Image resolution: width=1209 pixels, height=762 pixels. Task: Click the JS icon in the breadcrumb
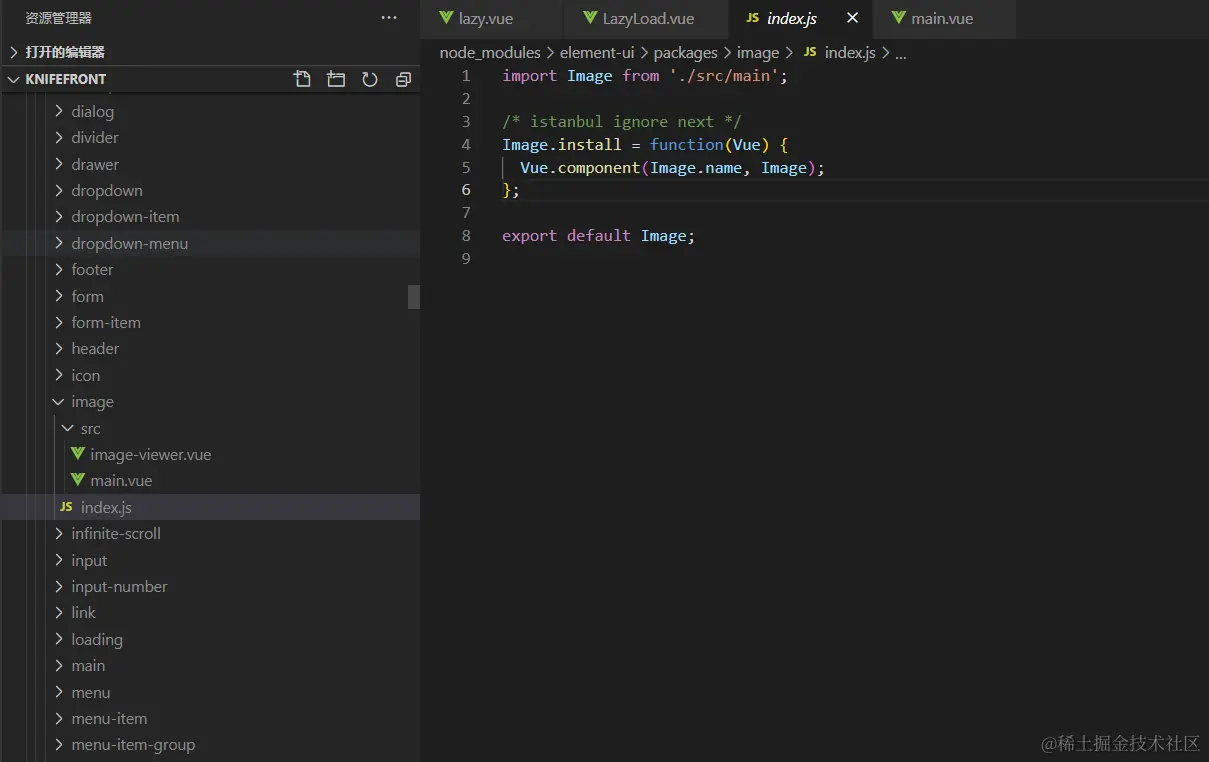click(810, 52)
